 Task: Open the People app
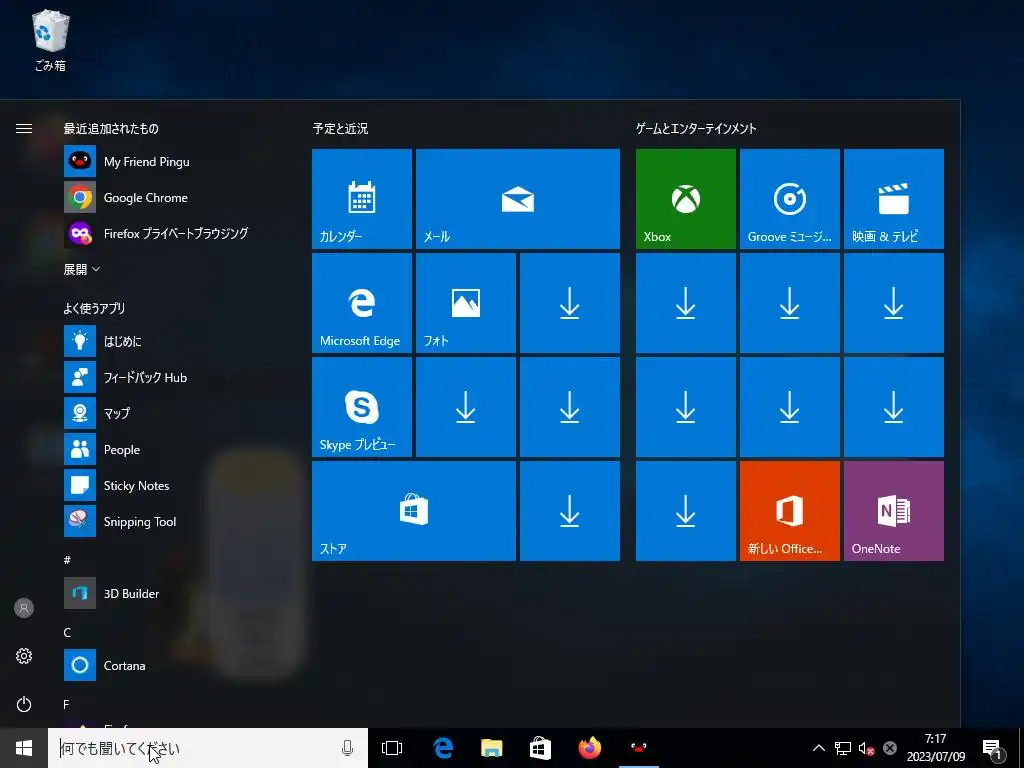tap(174, 449)
